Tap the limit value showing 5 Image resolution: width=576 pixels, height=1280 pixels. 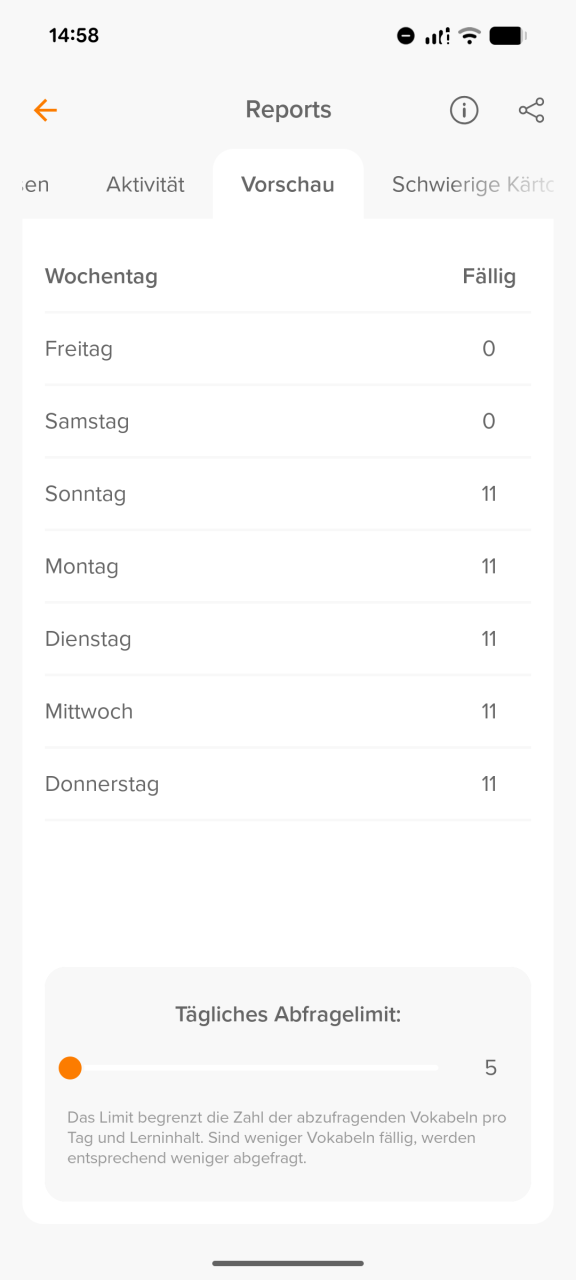490,1068
